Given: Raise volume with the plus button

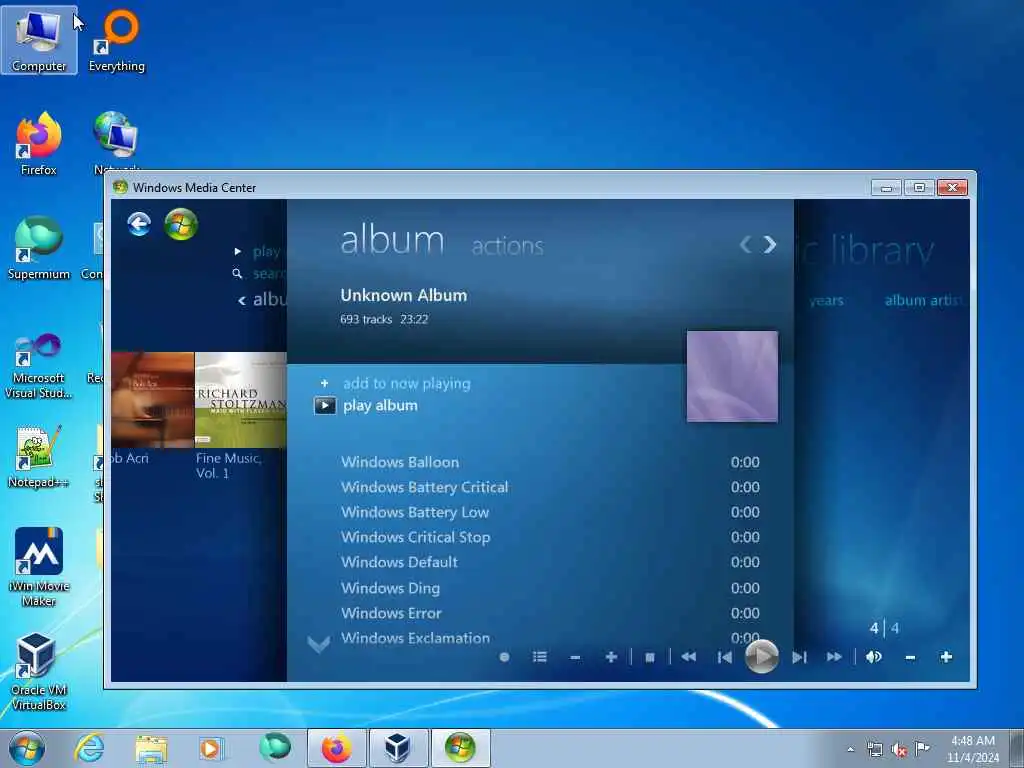Looking at the screenshot, I should pos(946,657).
